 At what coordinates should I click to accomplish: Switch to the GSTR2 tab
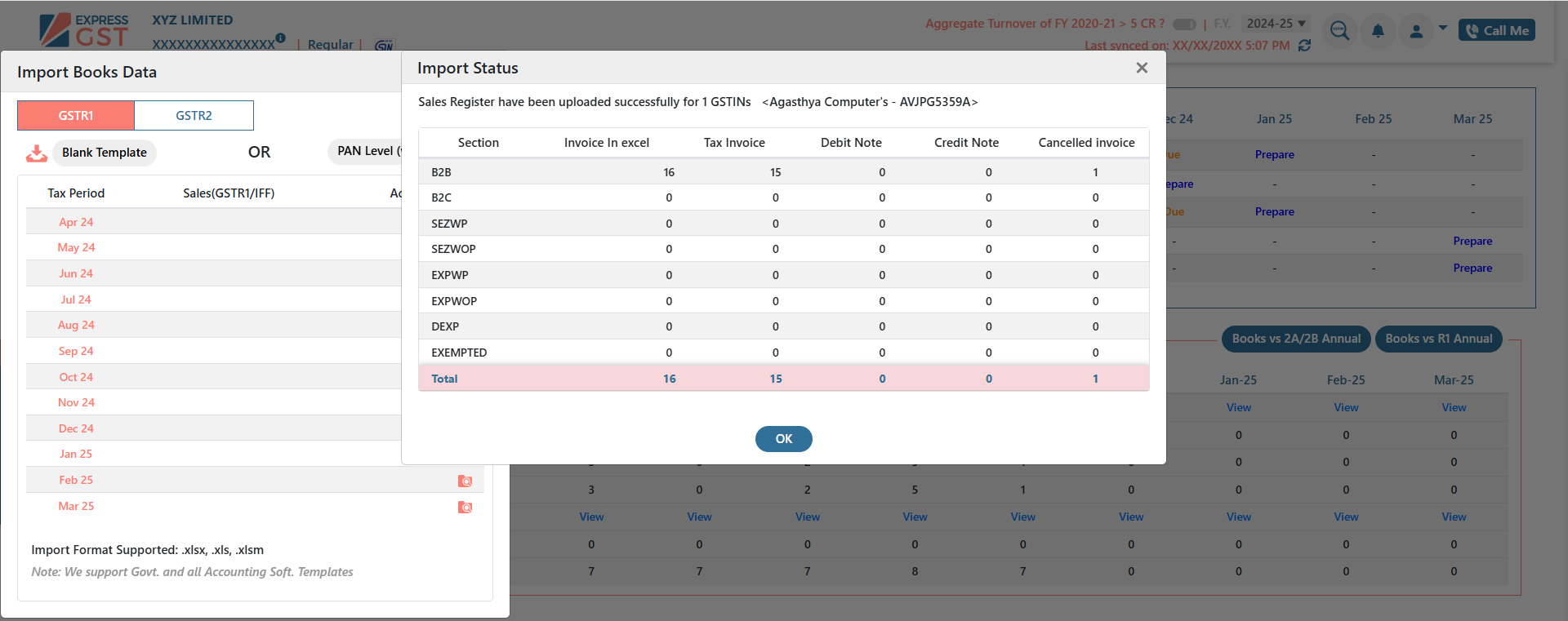tap(194, 115)
